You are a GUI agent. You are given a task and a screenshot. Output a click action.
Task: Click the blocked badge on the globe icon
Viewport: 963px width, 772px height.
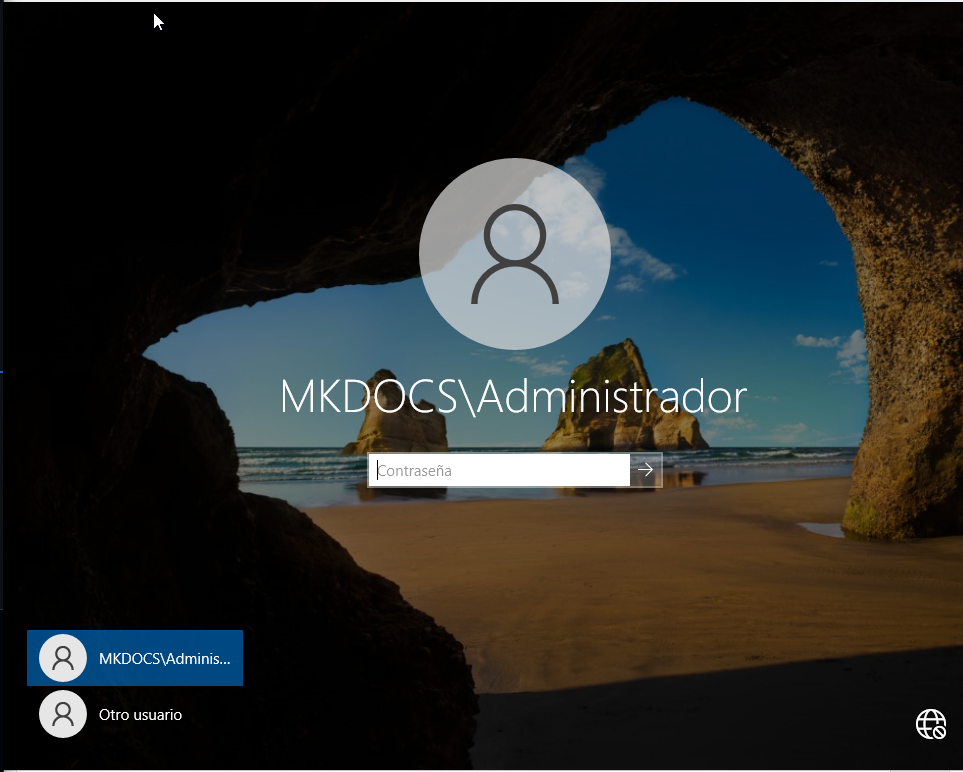(x=939, y=732)
